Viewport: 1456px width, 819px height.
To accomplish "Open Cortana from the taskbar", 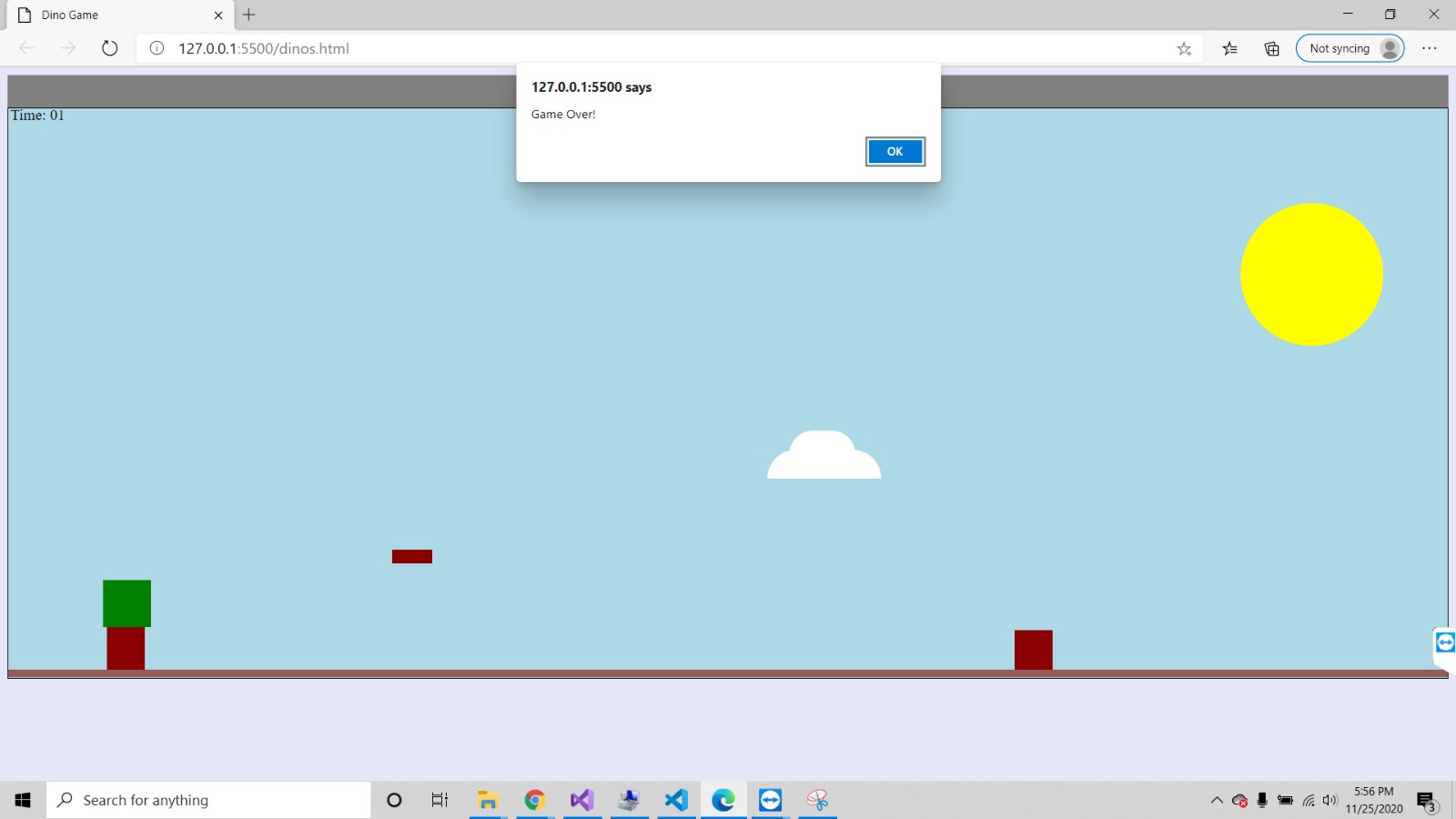I will (394, 800).
